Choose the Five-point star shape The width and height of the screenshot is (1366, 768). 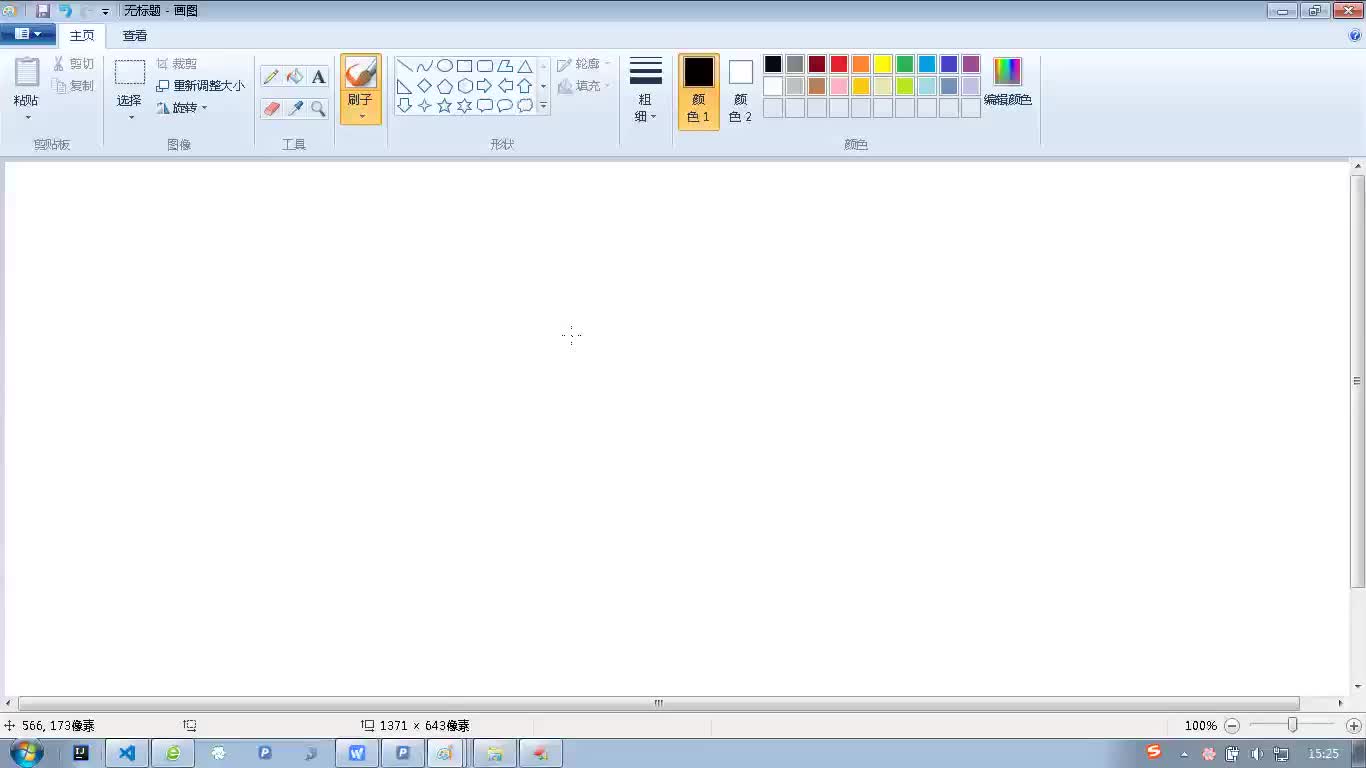(x=445, y=105)
